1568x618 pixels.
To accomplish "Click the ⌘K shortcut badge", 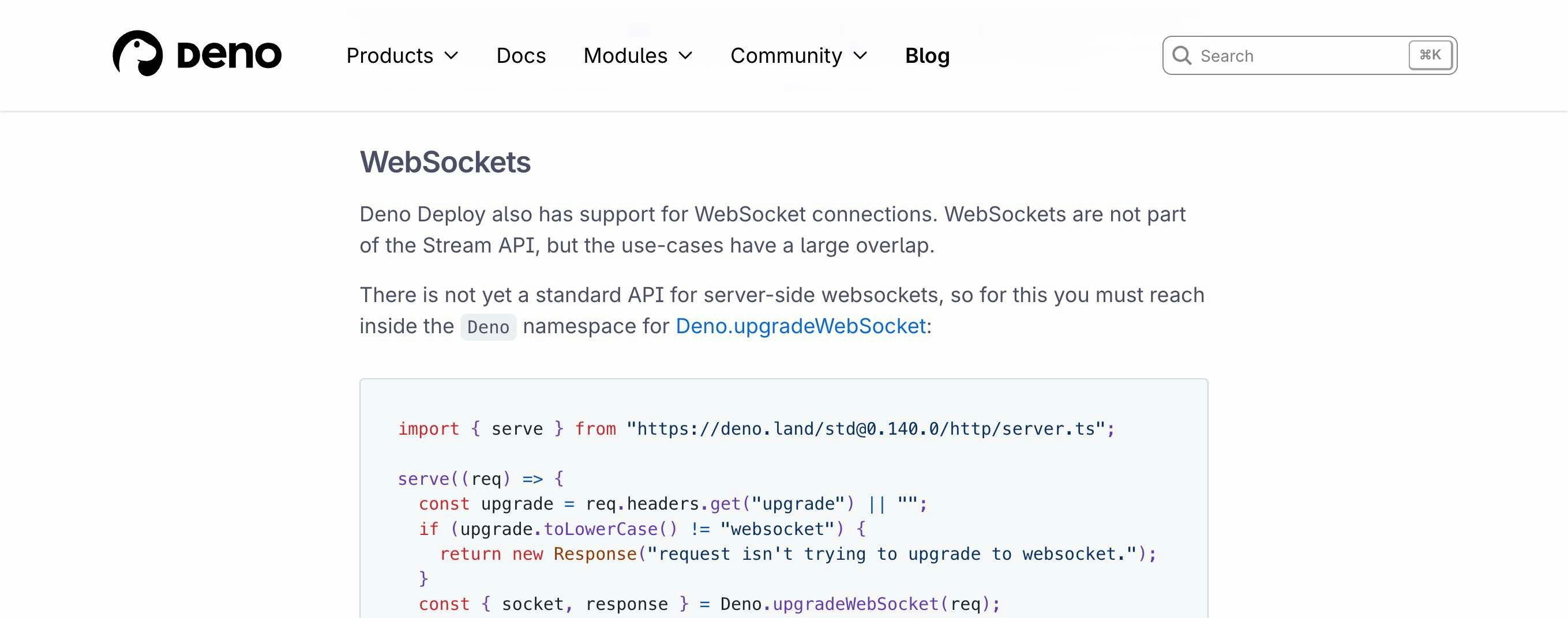I will [1430, 55].
